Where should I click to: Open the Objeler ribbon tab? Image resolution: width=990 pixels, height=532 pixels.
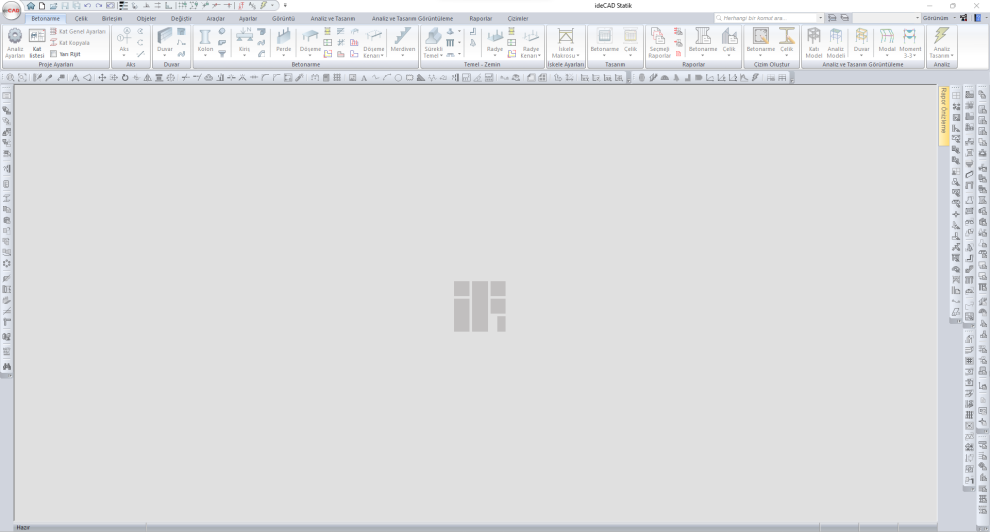coord(146,18)
